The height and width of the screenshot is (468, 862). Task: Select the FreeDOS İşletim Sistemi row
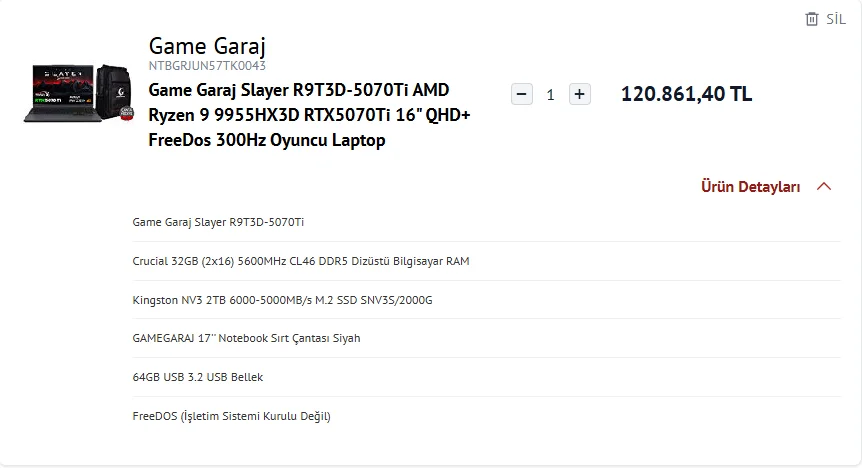[486, 416]
